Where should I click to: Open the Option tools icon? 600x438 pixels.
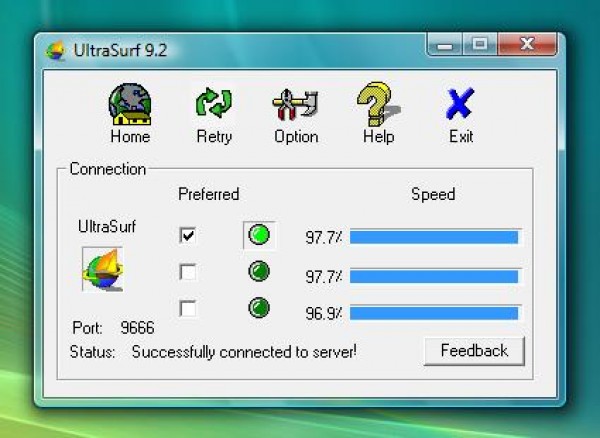[295, 104]
